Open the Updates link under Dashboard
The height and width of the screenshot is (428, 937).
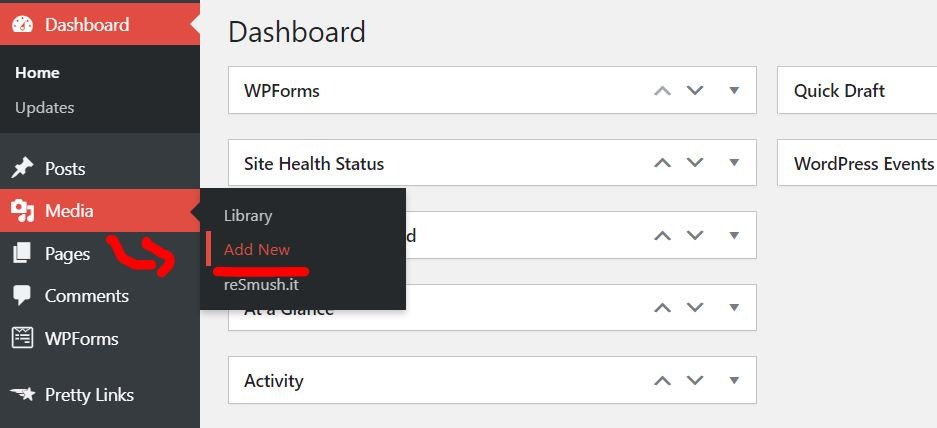click(45, 108)
